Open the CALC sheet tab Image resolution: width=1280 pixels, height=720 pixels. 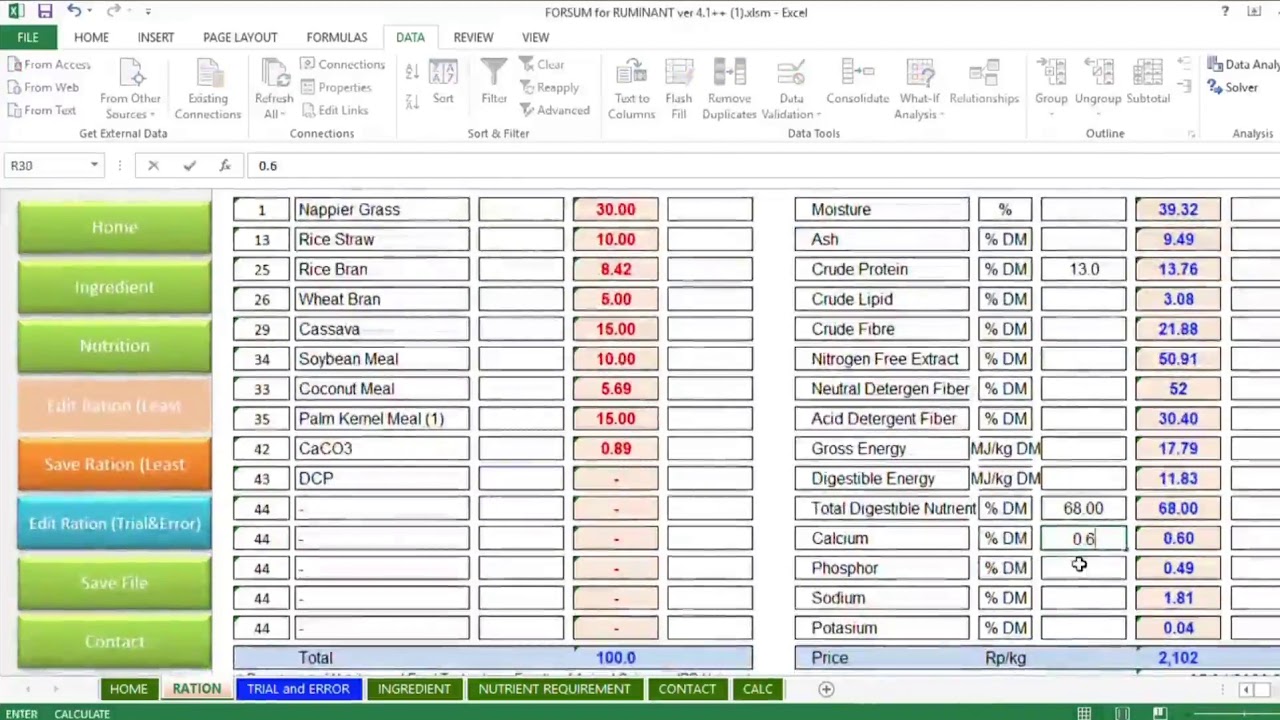pyautogui.click(x=757, y=688)
